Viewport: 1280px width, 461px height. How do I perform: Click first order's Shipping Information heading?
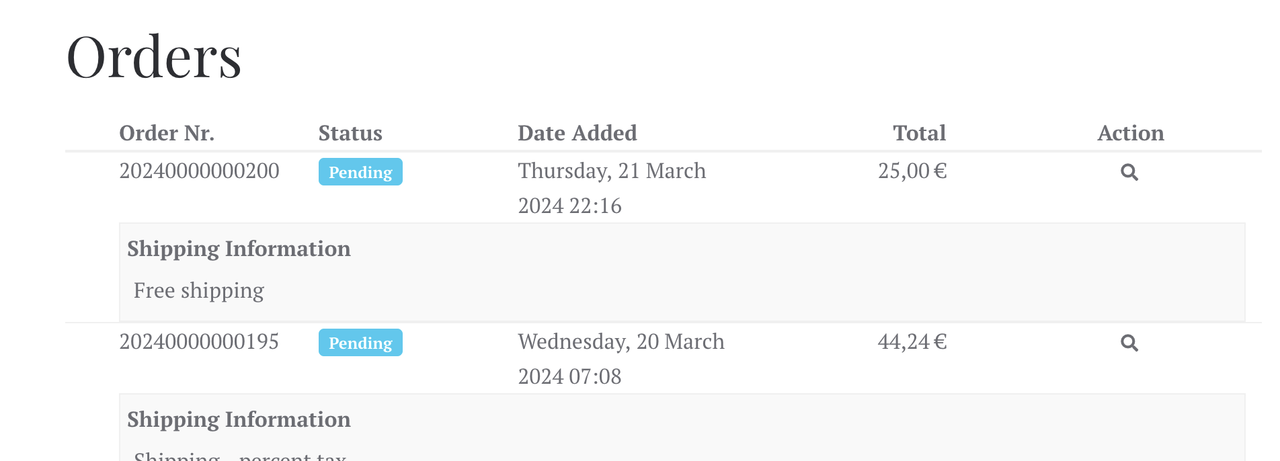(x=239, y=249)
